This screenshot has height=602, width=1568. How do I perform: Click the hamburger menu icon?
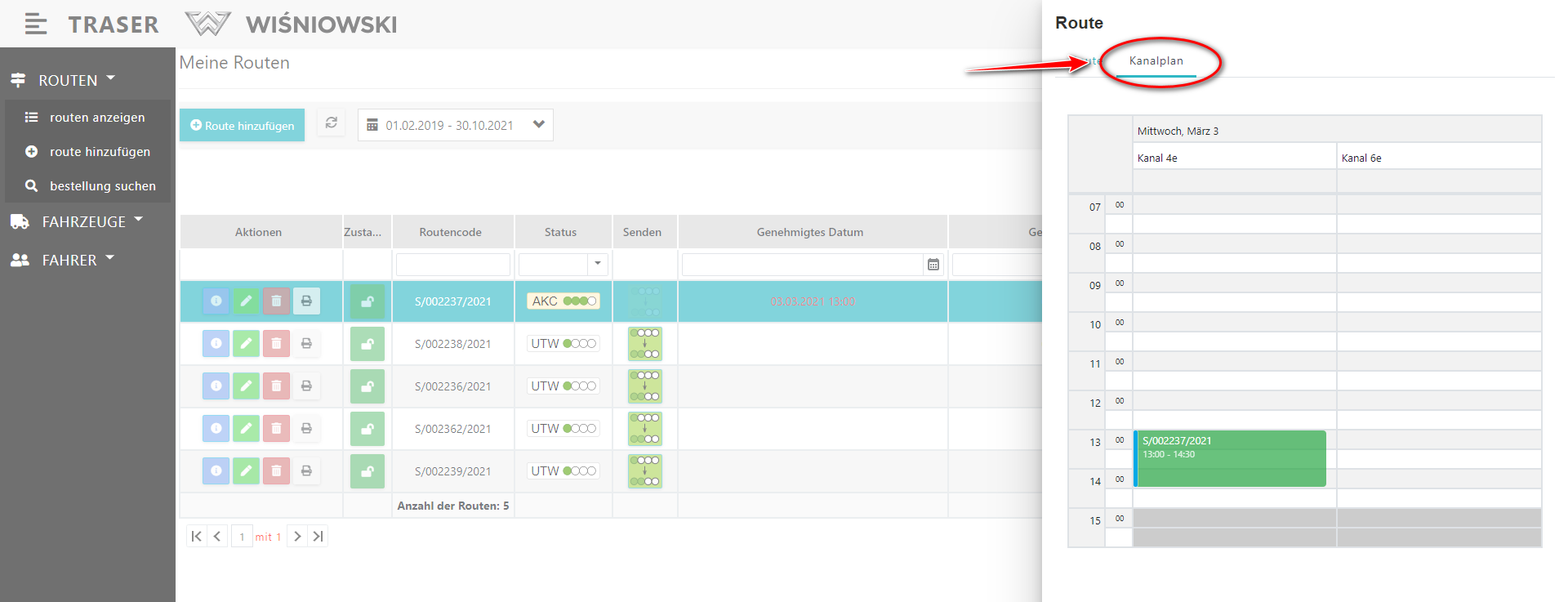(35, 25)
